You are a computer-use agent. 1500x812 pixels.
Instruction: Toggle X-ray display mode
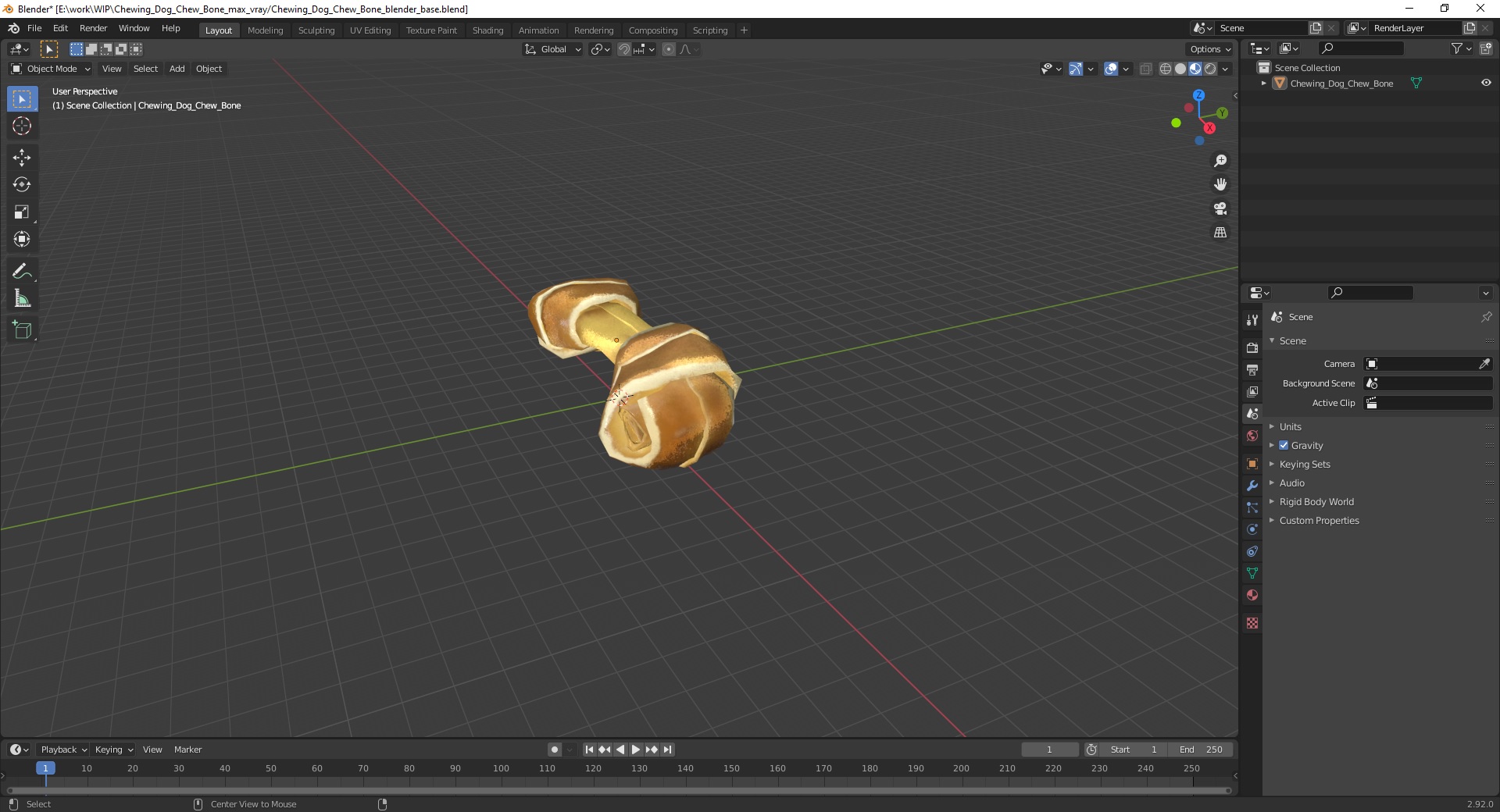pyautogui.click(x=1145, y=69)
